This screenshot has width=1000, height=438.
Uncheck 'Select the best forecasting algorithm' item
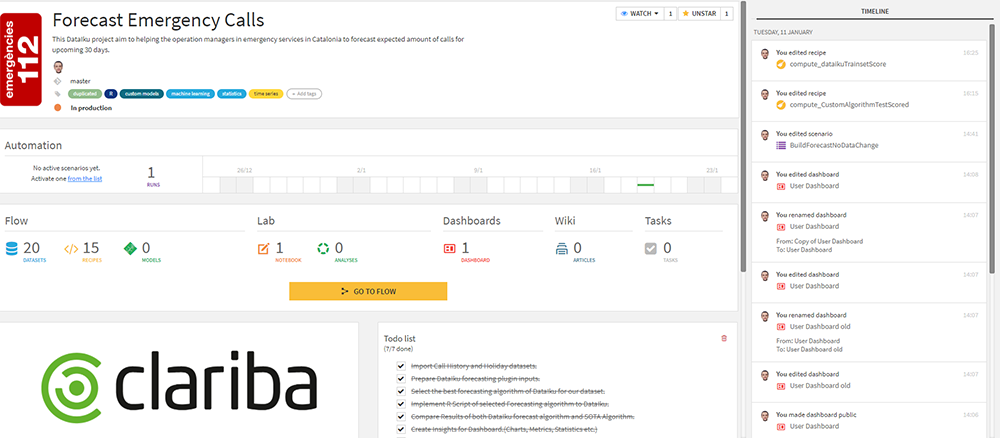click(401, 391)
